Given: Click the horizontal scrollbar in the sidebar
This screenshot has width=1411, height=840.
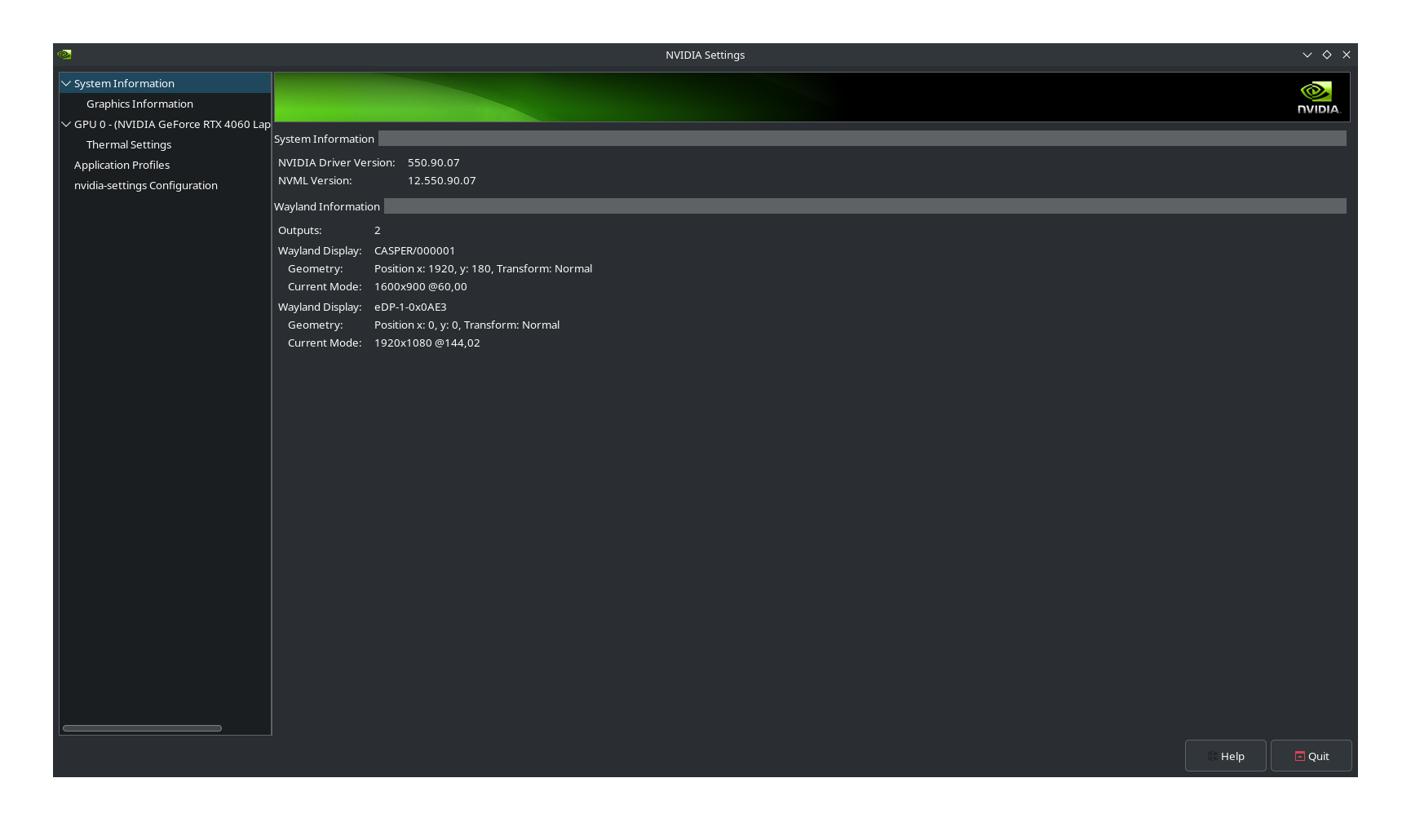Looking at the screenshot, I should (142, 728).
